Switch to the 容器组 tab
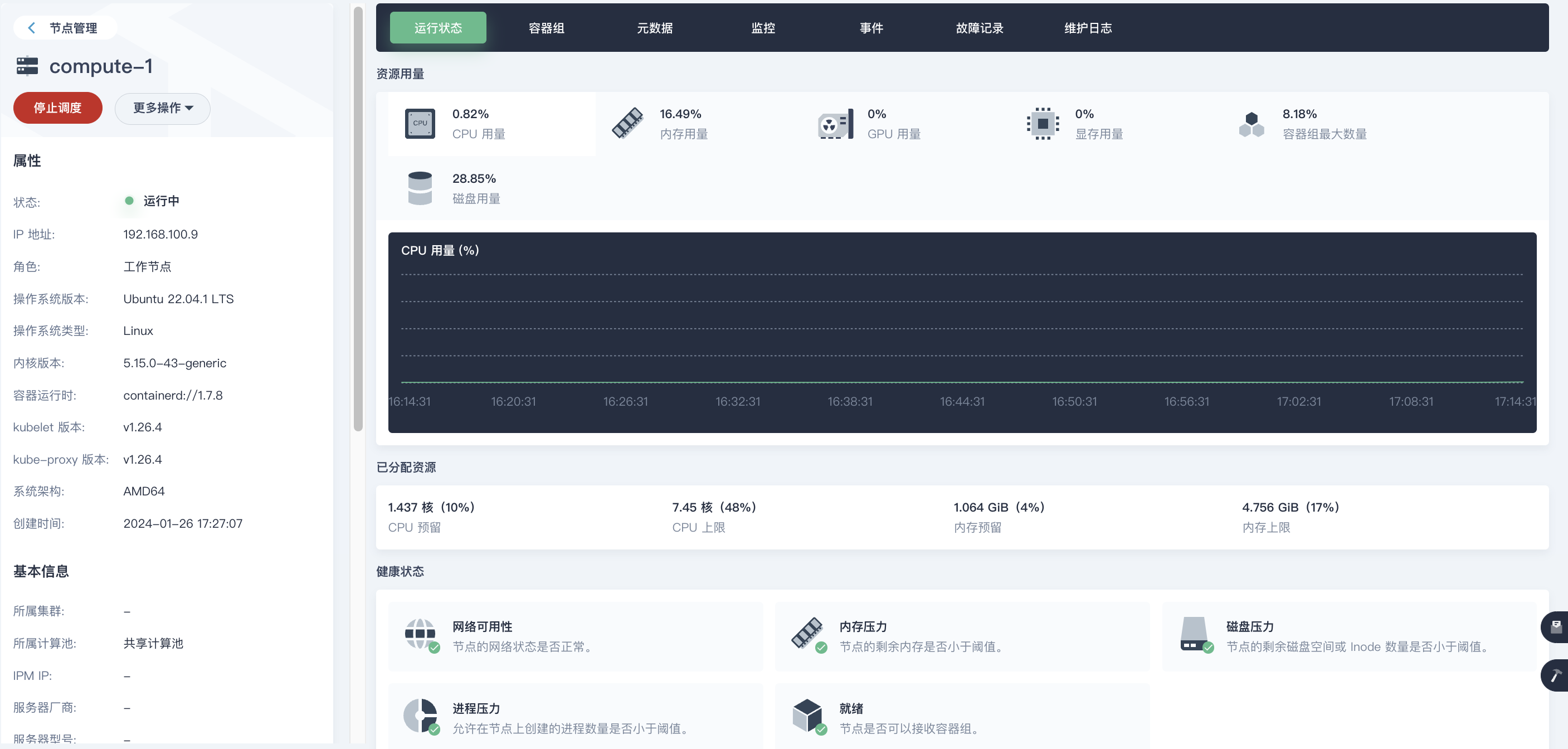Image resolution: width=1568 pixels, height=749 pixels. [x=547, y=28]
